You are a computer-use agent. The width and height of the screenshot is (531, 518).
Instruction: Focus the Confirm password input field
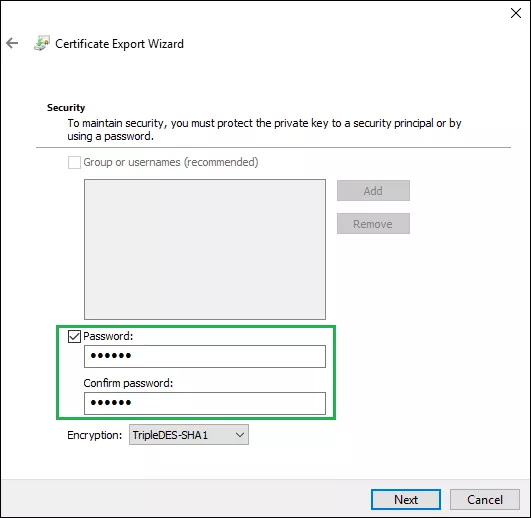[205, 403]
